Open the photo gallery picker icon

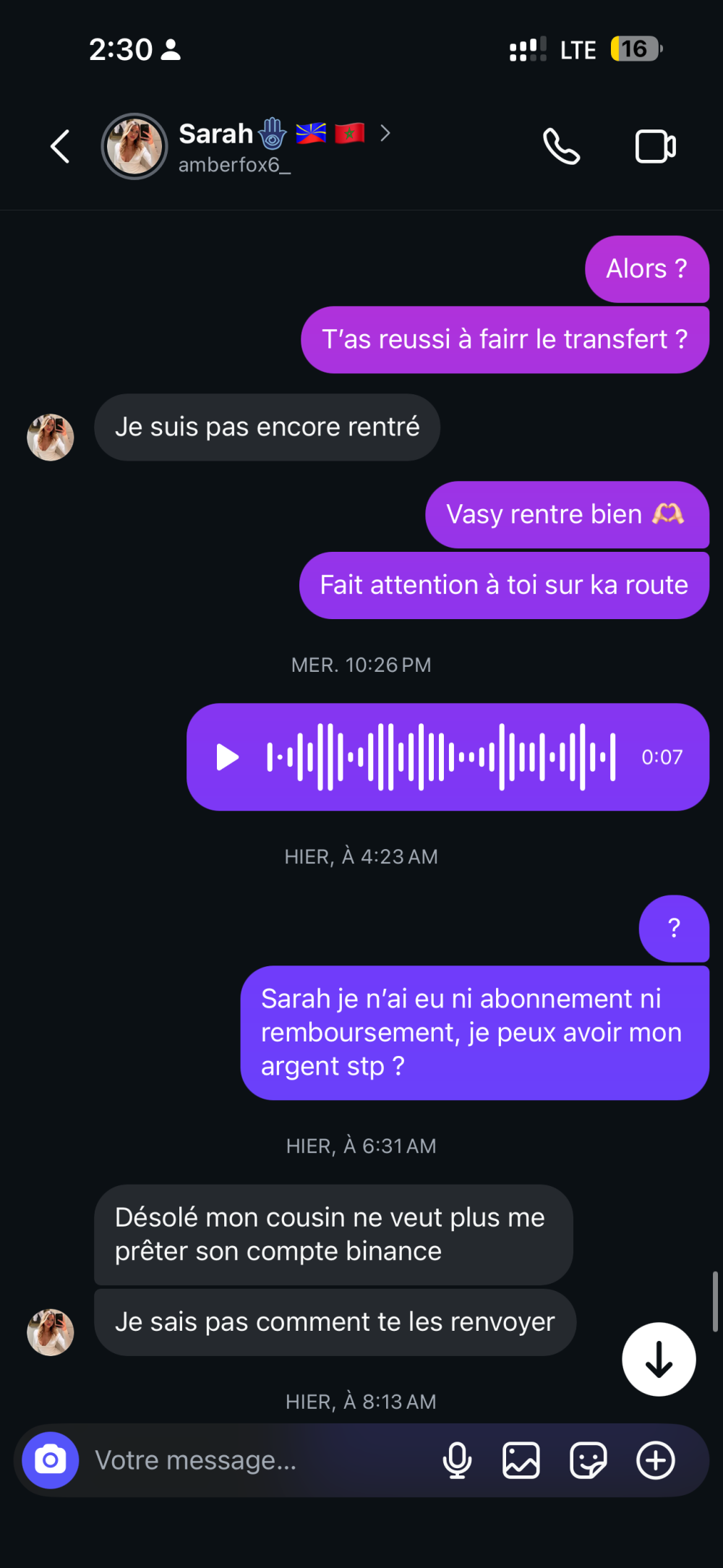click(521, 1460)
